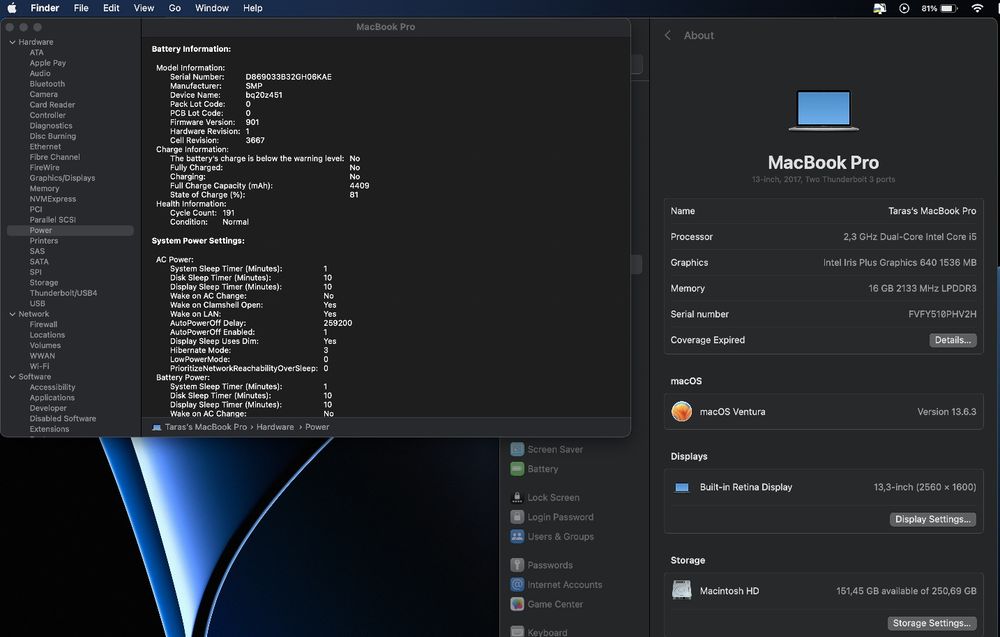Select Graphics/Displays in hardware list
The image size is (1000, 637).
coord(62,178)
